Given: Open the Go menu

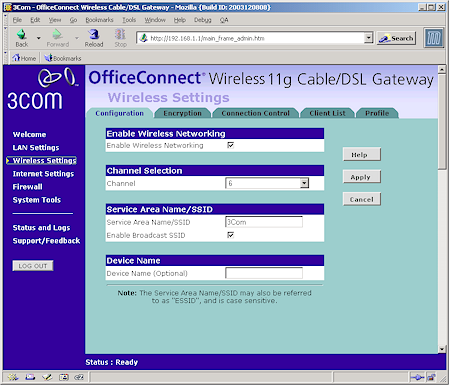Looking at the screenshot, I should pos(73,20).
